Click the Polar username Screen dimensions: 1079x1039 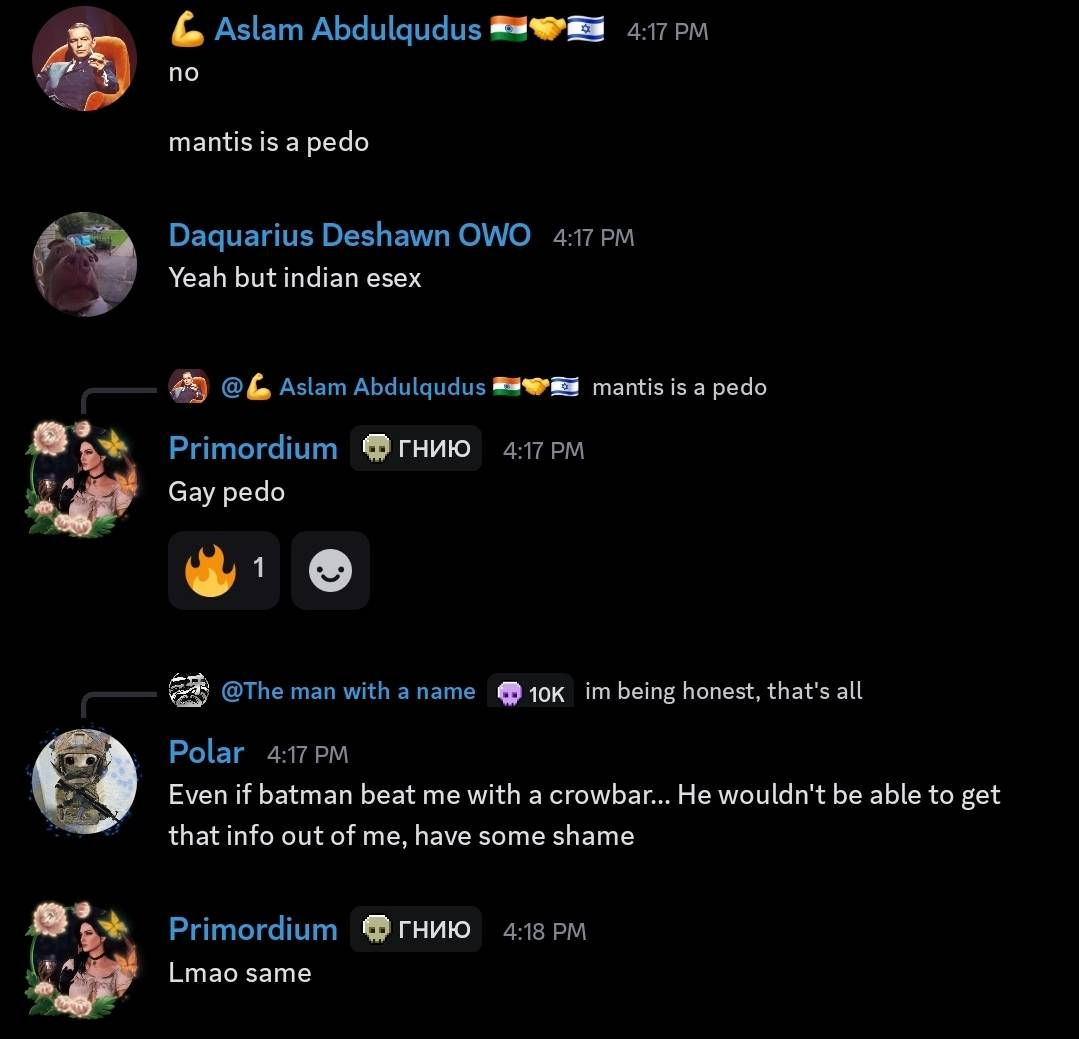206,752
